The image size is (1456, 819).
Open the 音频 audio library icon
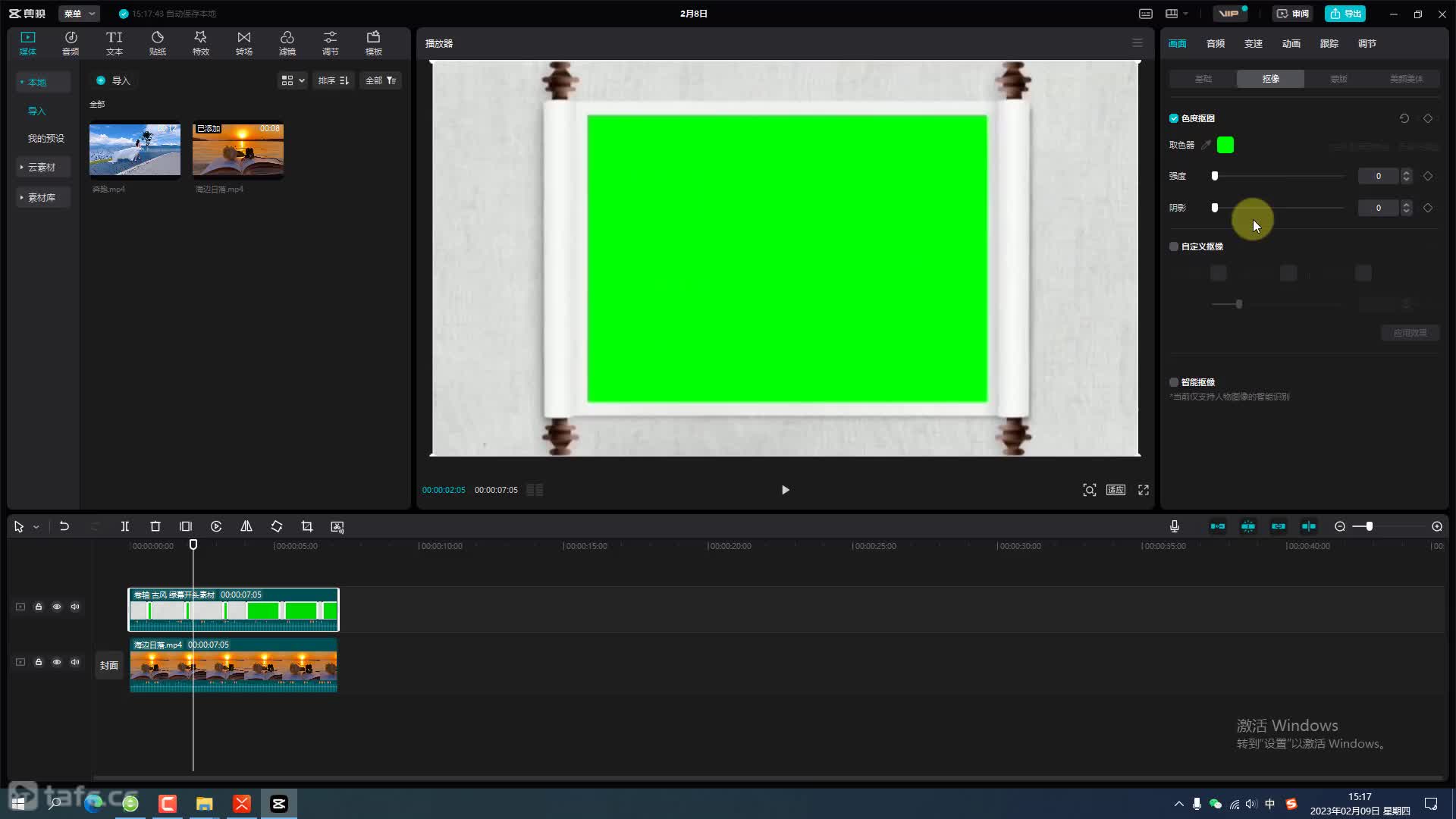(71, 42)
